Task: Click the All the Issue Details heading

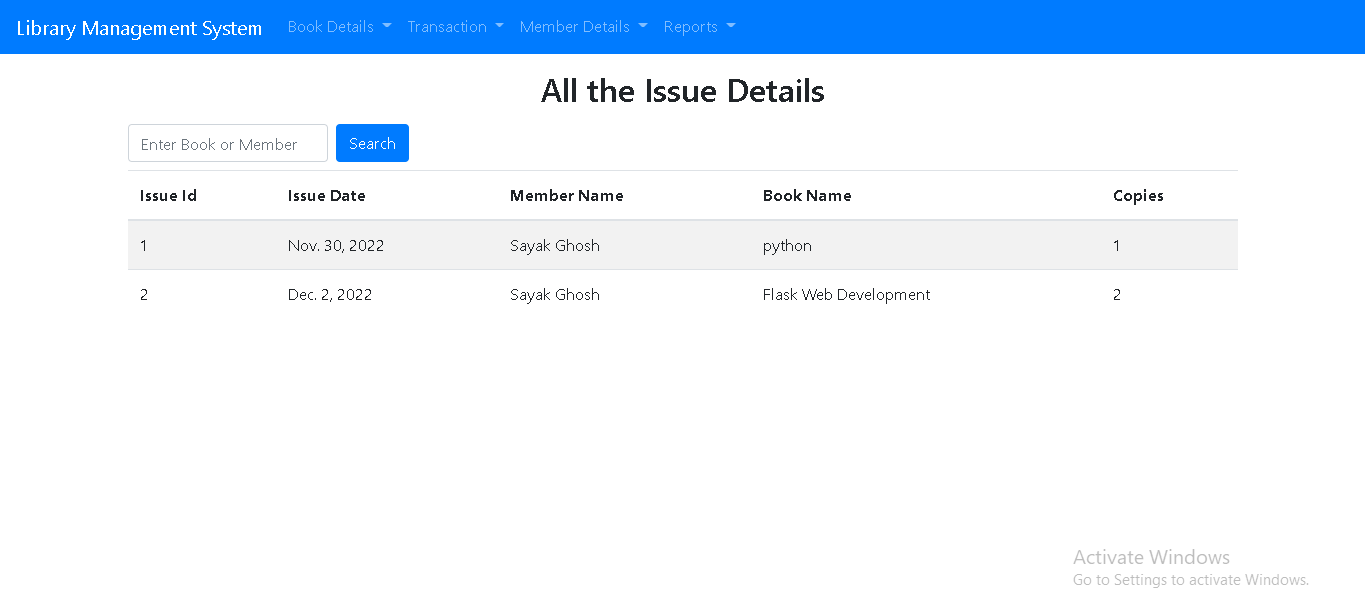Action: click(x=682, y=91)
